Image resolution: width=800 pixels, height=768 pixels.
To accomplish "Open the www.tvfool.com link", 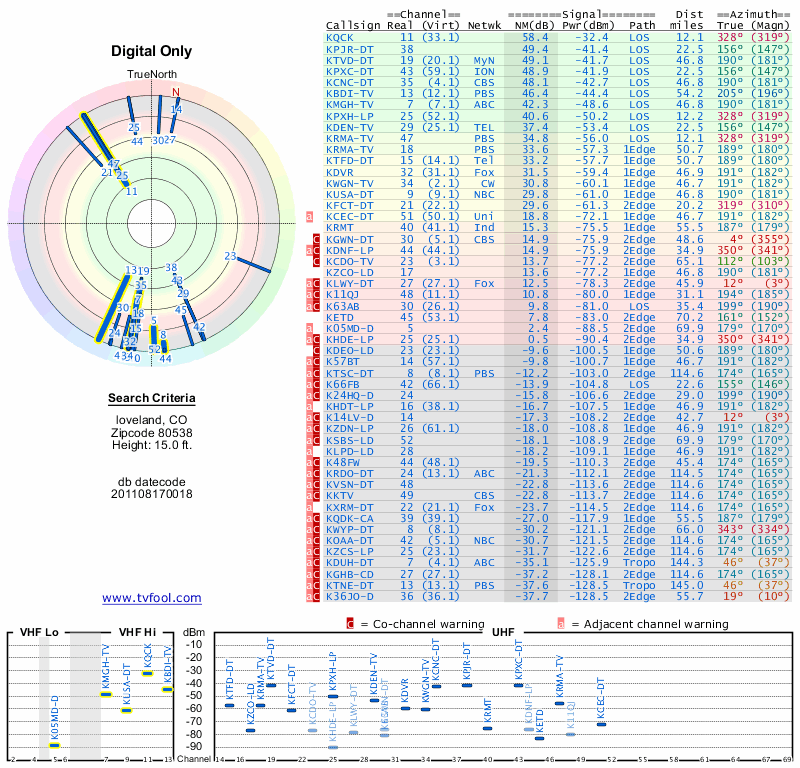I will [152, 598].
